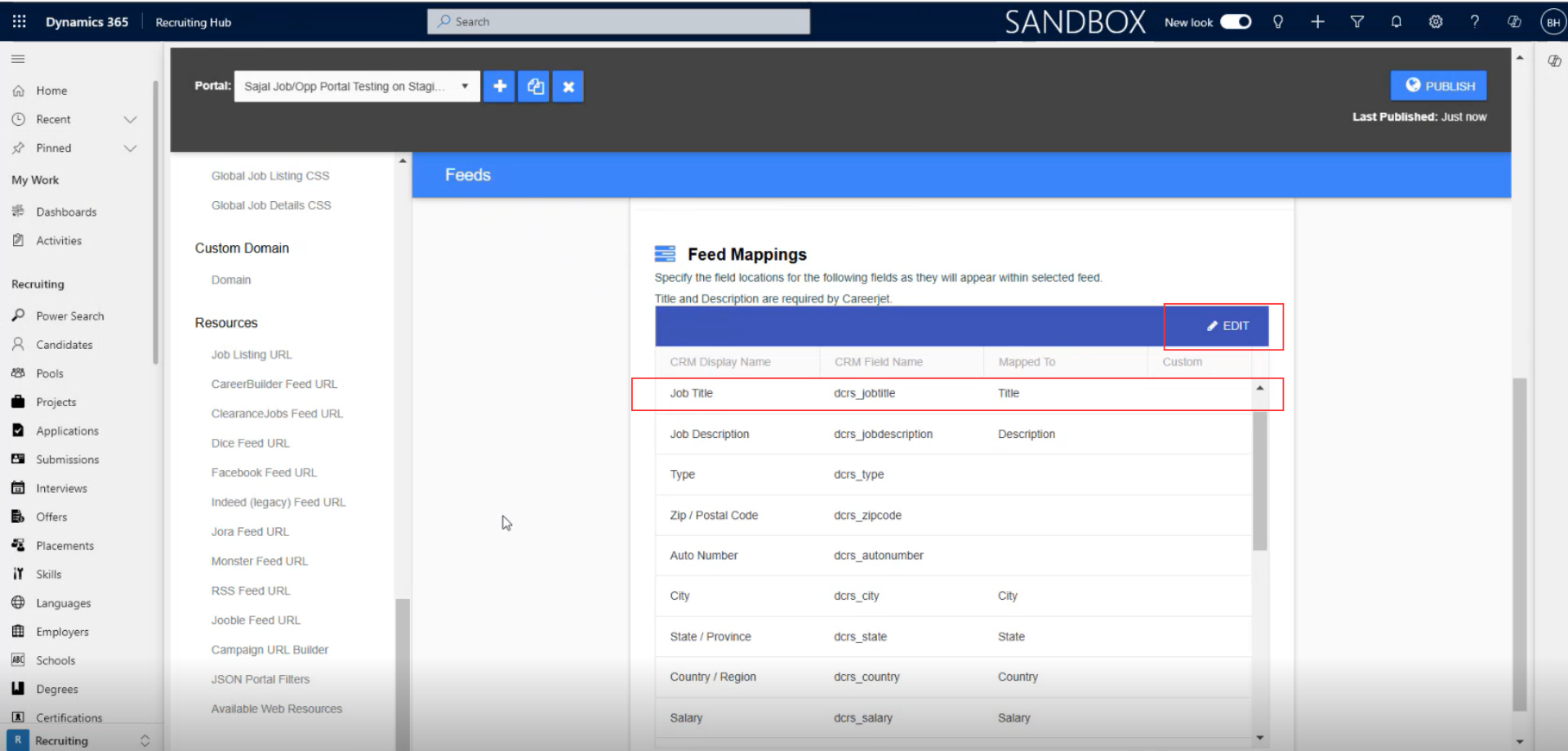Open Campaign URL Builder resource
The height and width of the screenshot is (751, 1568).
pos(269,650)
